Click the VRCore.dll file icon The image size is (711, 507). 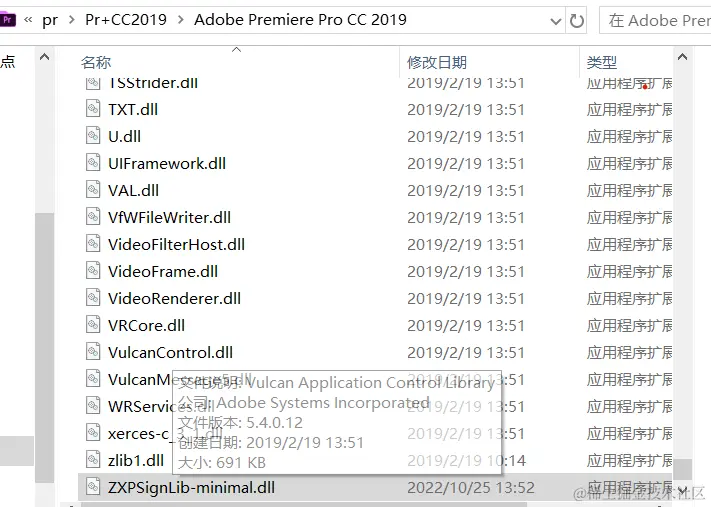93,325
